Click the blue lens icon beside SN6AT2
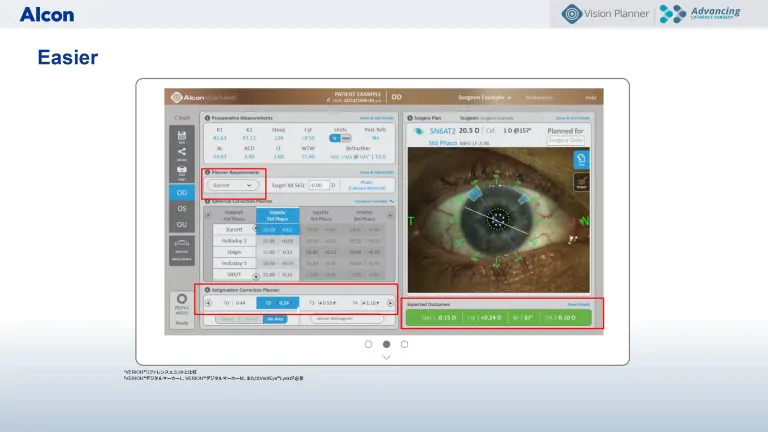Viewport: 768px width, 432px height. (418, 131)
